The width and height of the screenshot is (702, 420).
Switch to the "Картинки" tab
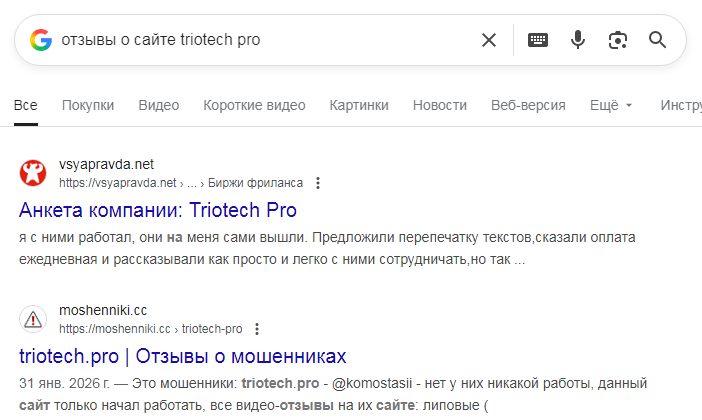[359, 105]
